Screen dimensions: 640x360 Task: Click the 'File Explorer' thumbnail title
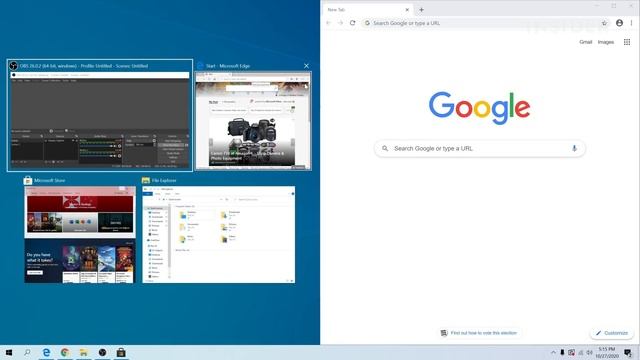164,180
